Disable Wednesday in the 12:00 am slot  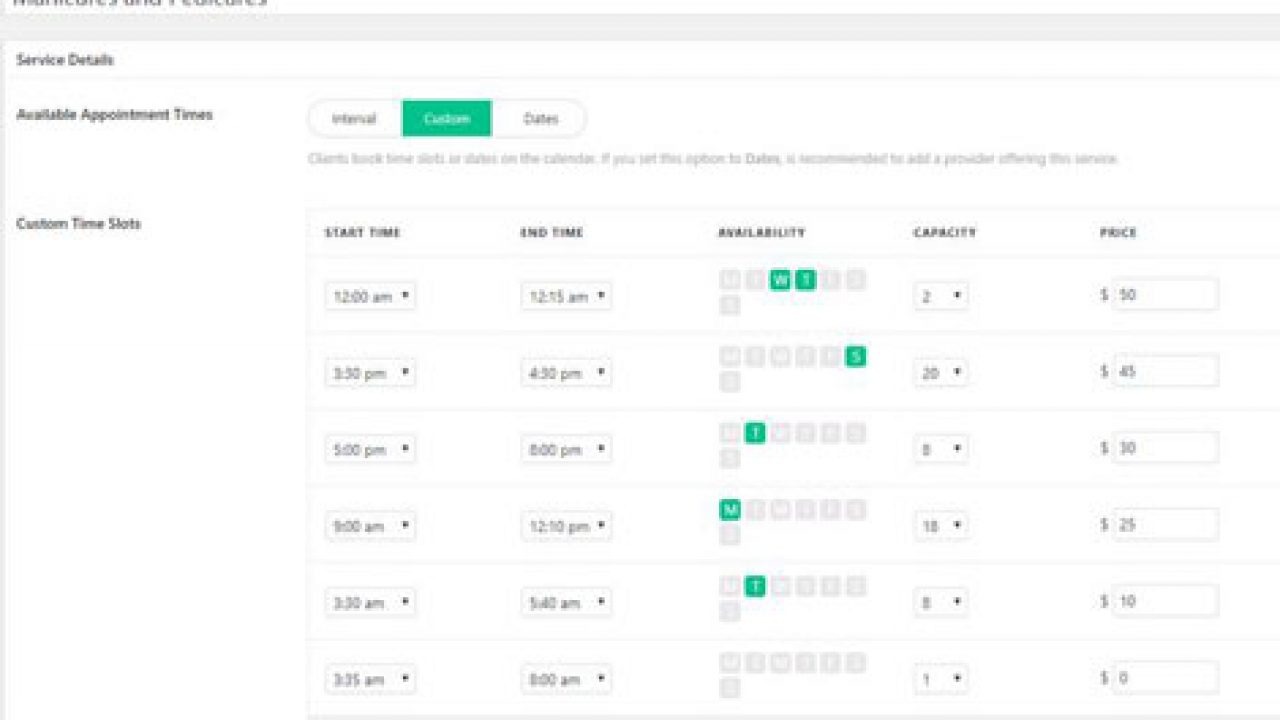tap(780, 280)
